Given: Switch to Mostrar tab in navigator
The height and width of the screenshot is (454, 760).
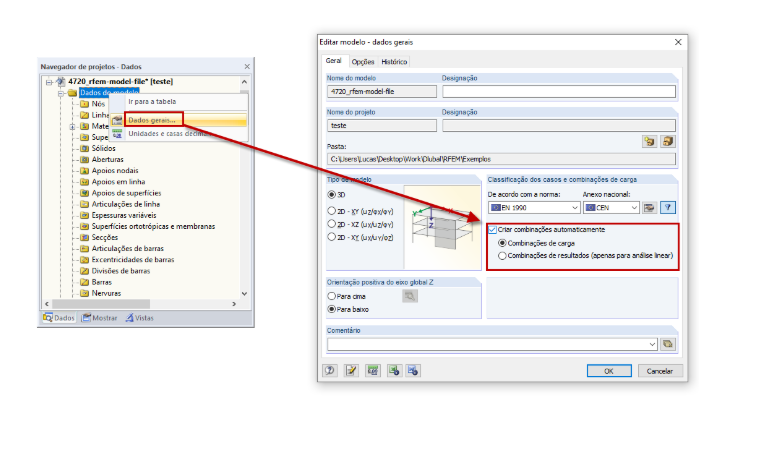Looking at the screenshot, I should tap(99, 318).
